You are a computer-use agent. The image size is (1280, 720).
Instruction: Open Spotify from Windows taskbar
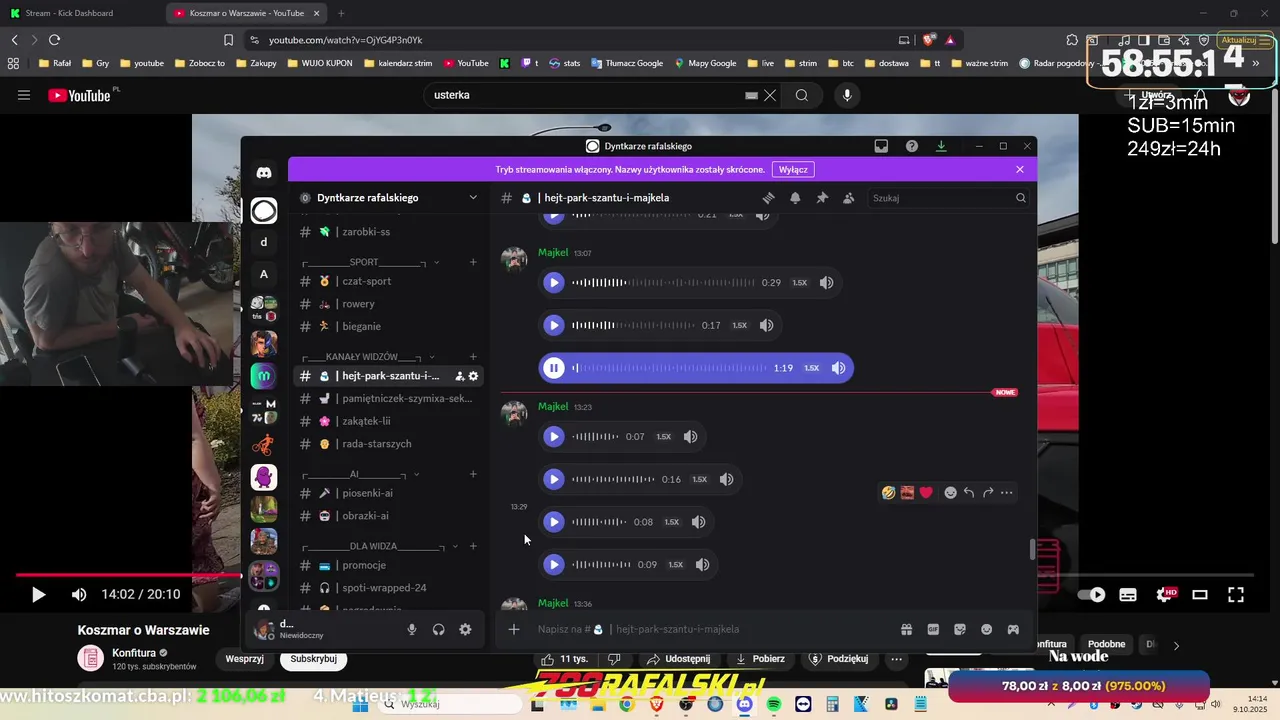tap(773, 705)
